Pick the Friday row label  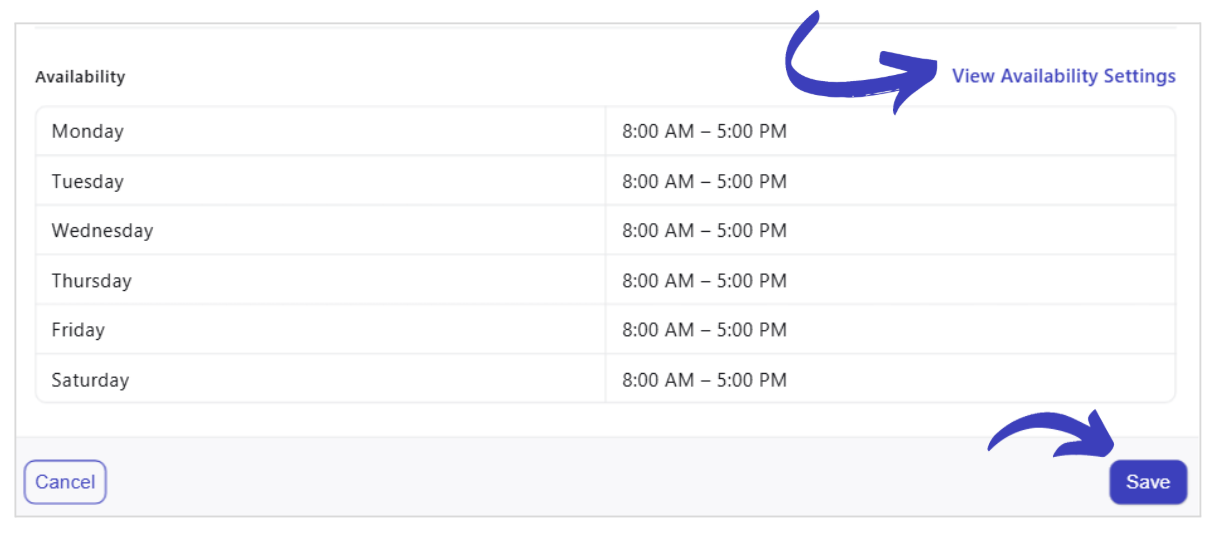[78, 330]
